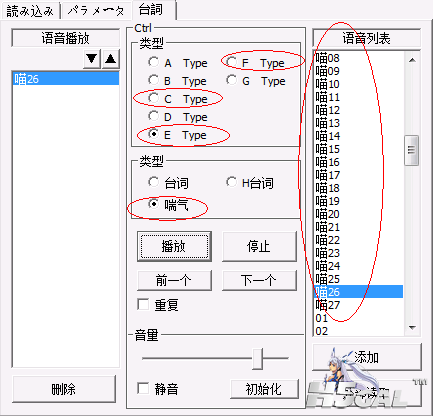Go to previous voice with 前一个

[174, 280]
